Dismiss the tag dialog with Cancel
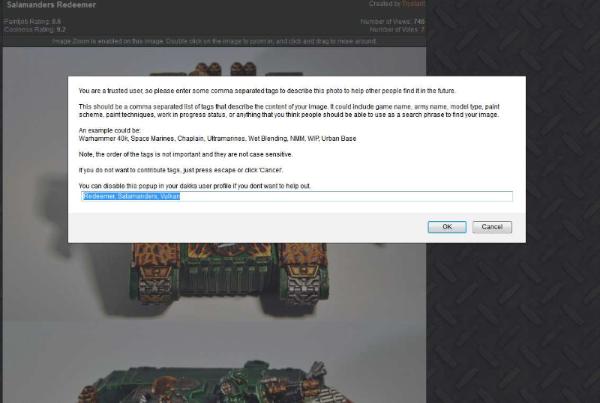The height and width of the screenshot is (403, 600). [x=492, y=227]
